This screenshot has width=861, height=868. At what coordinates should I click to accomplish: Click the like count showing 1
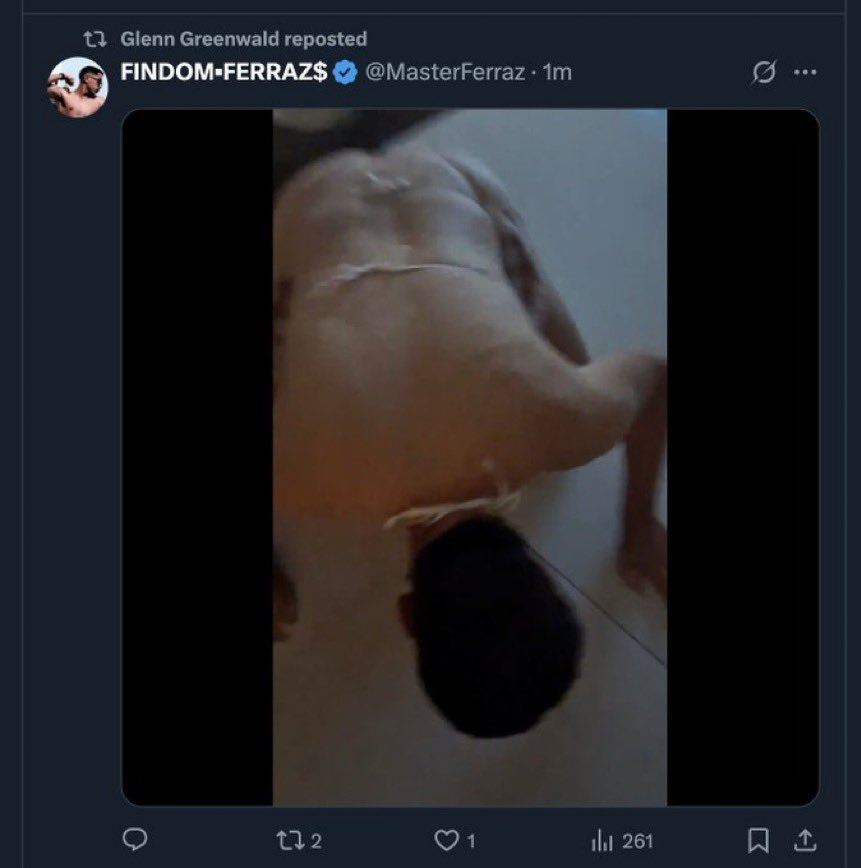click(471, 841)
